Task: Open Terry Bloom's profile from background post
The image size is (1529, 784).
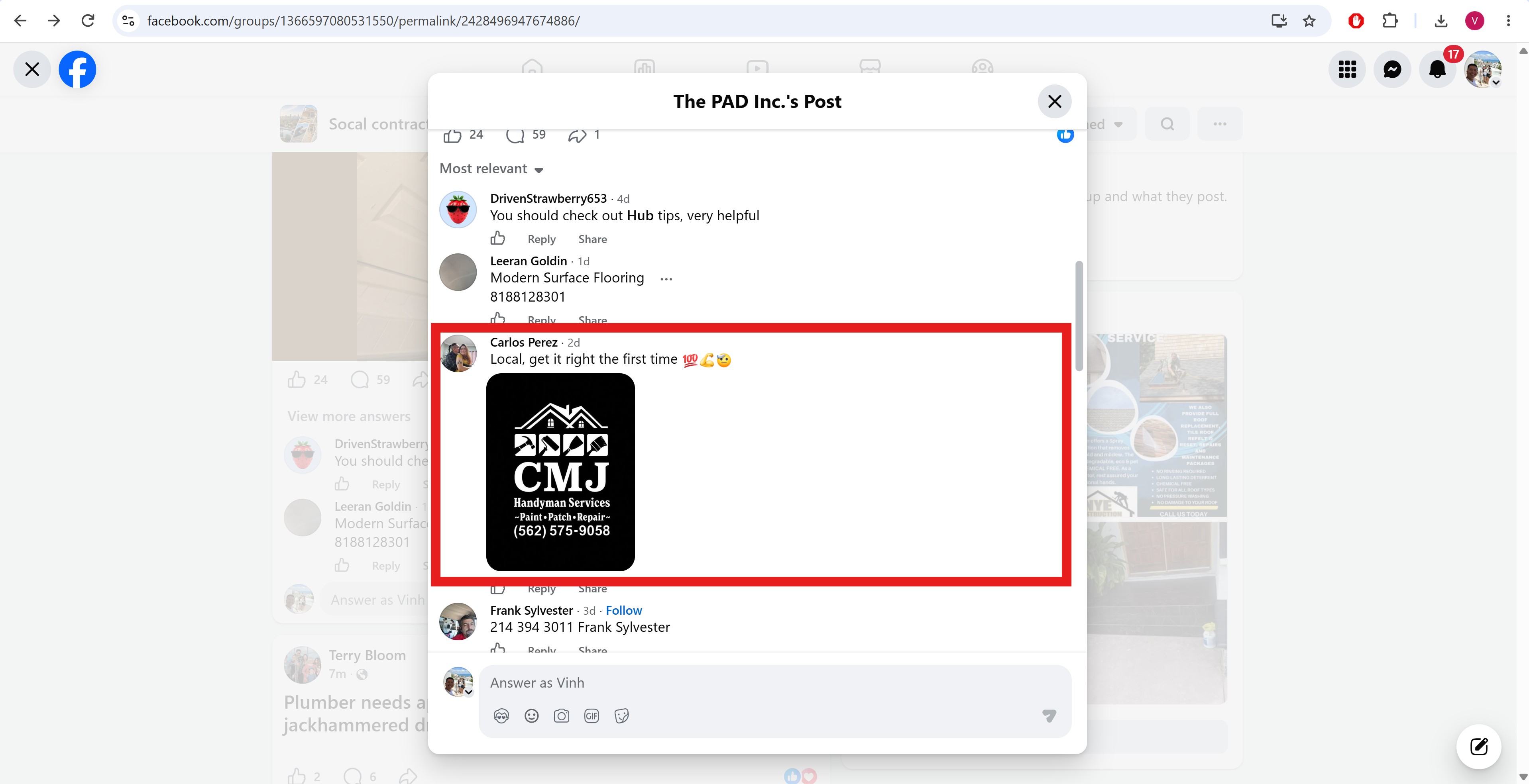Action: [x=368, y=655]
